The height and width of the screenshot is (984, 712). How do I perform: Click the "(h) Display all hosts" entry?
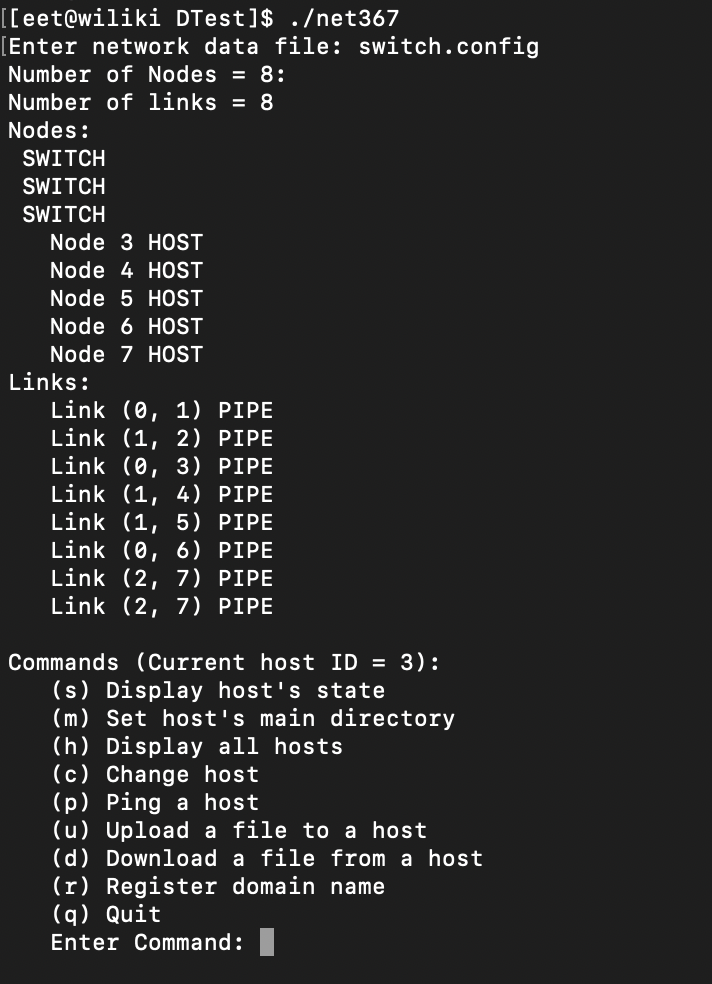click(196, 746)
